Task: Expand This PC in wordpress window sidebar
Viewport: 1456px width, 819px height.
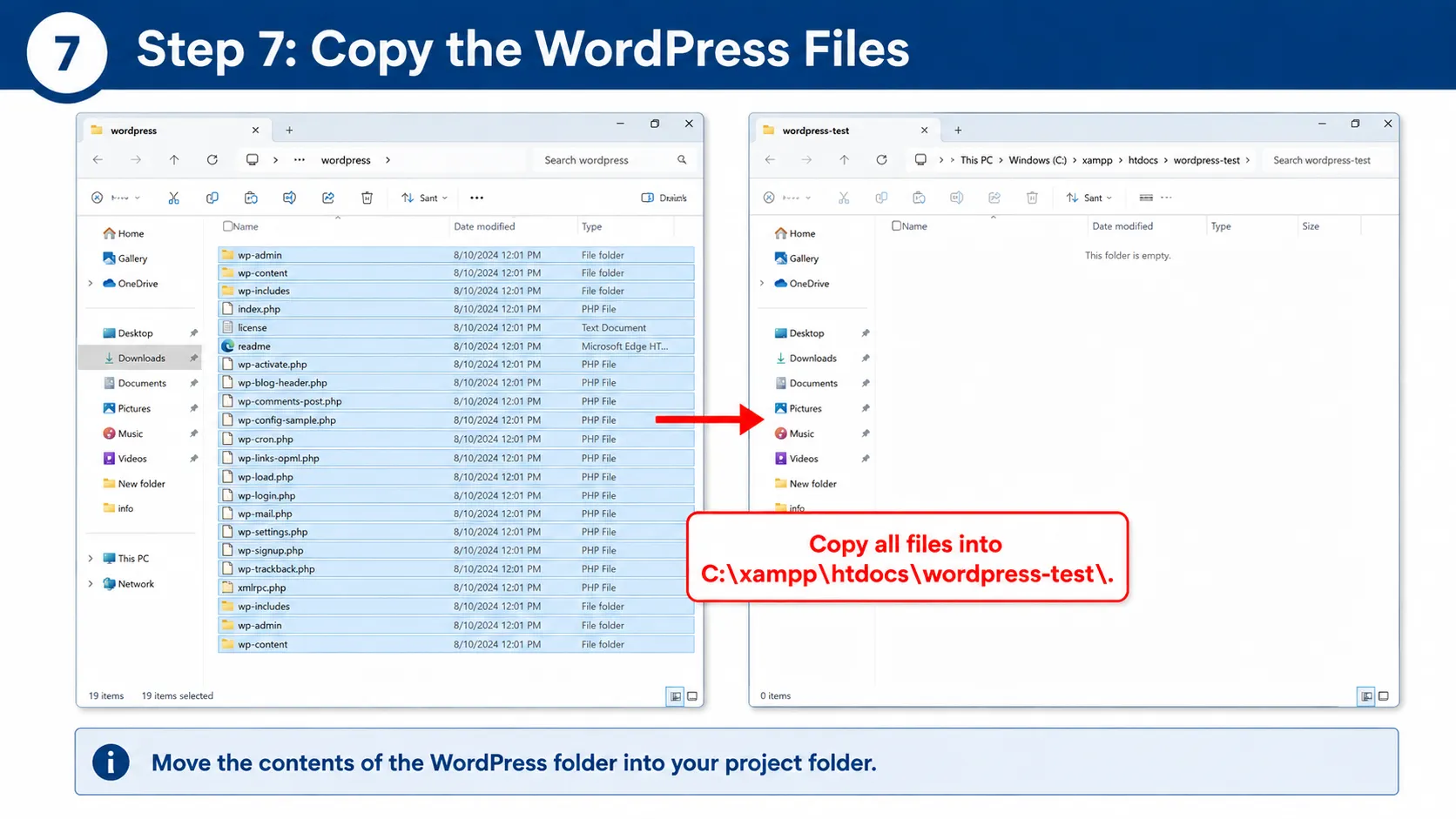Action: (x=91, y=559)
